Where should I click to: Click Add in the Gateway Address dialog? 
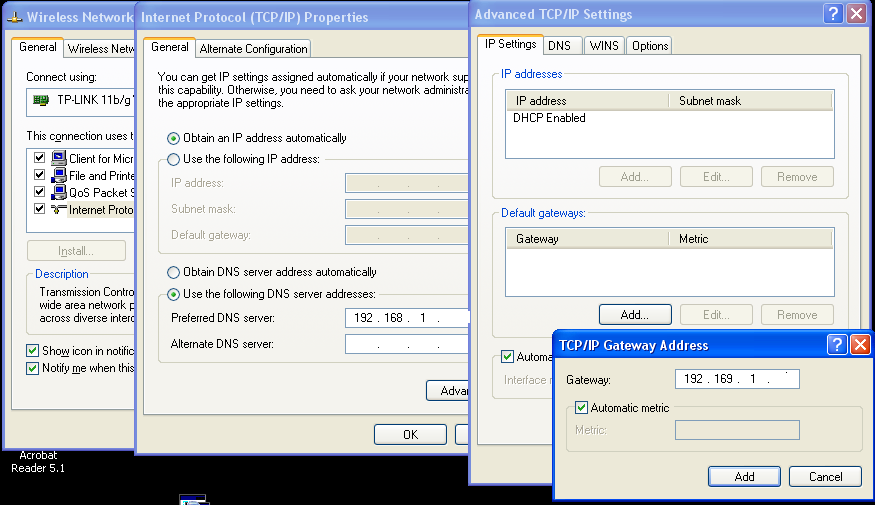tap(744, 477)
